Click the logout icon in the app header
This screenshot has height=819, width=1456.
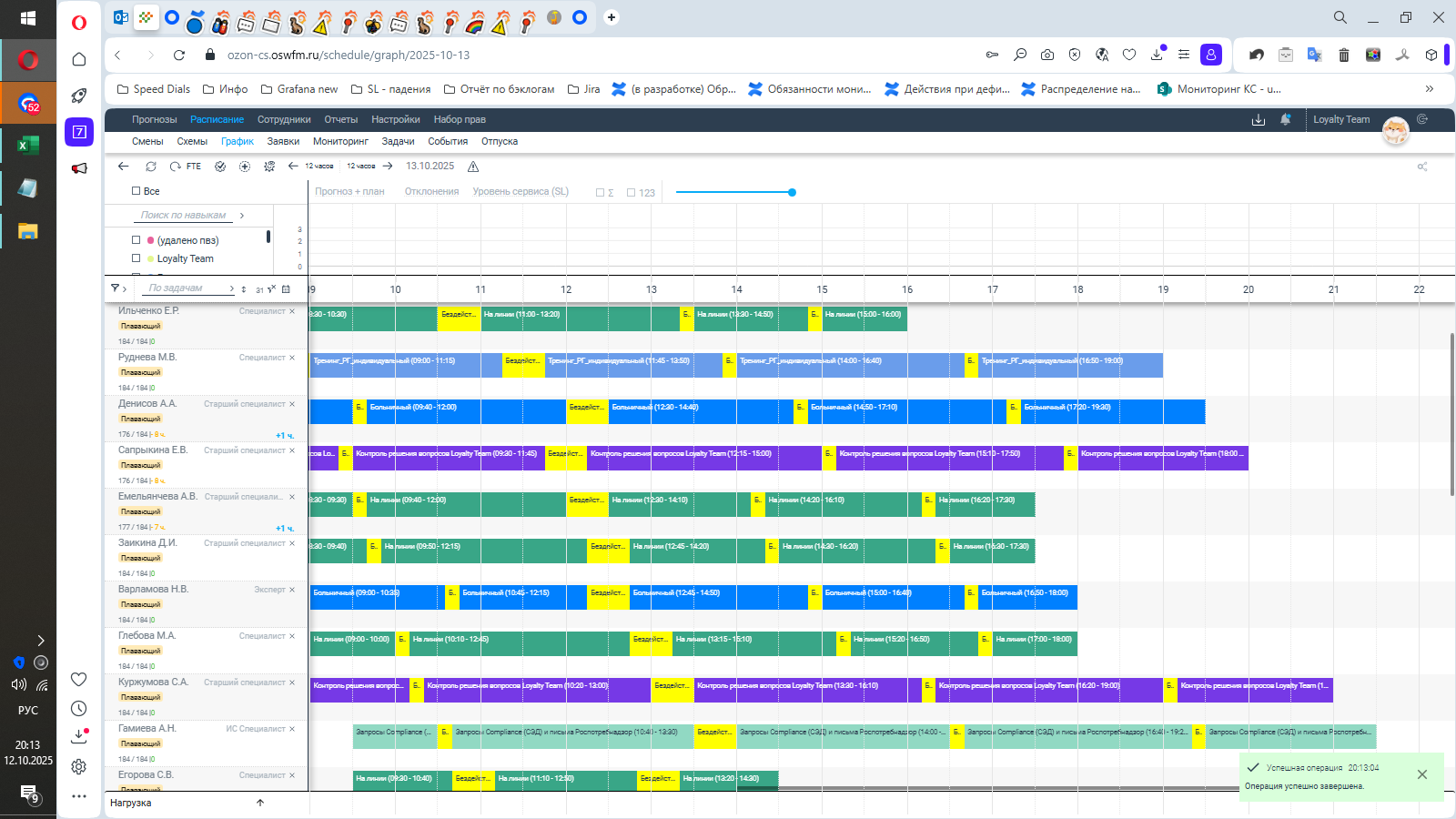(1422, 119)
